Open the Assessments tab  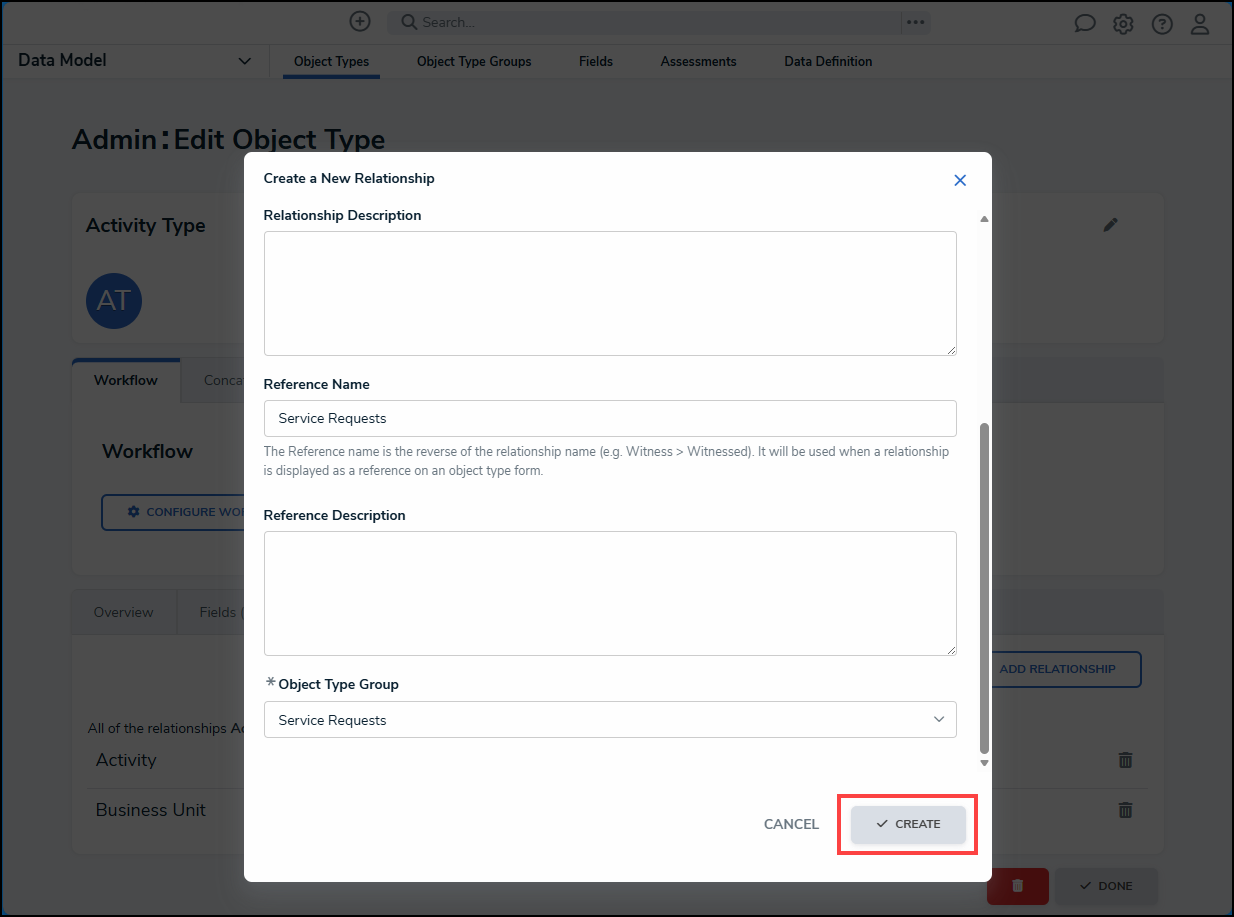click(698, 61)
